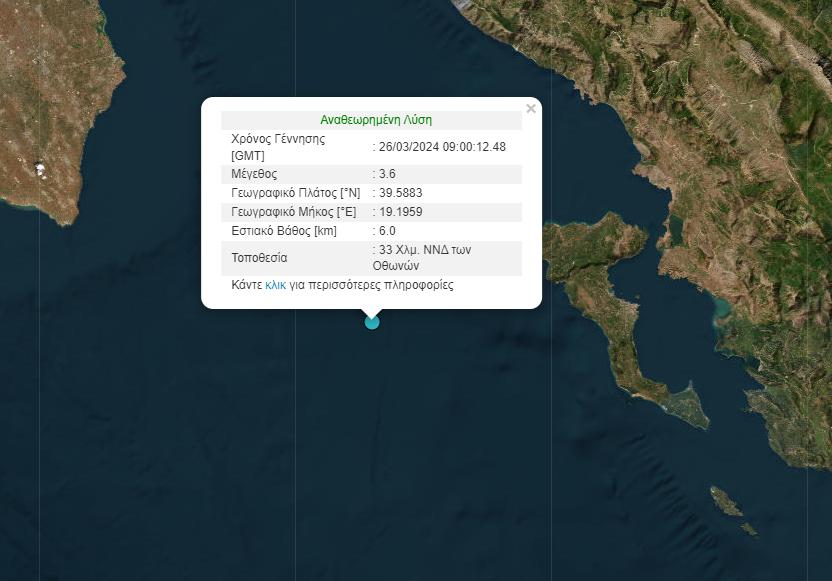Viewport: 832px width, 581px height.
Task: Click the teal earthquake epicenter marker
Action: (x=372, y=322)
